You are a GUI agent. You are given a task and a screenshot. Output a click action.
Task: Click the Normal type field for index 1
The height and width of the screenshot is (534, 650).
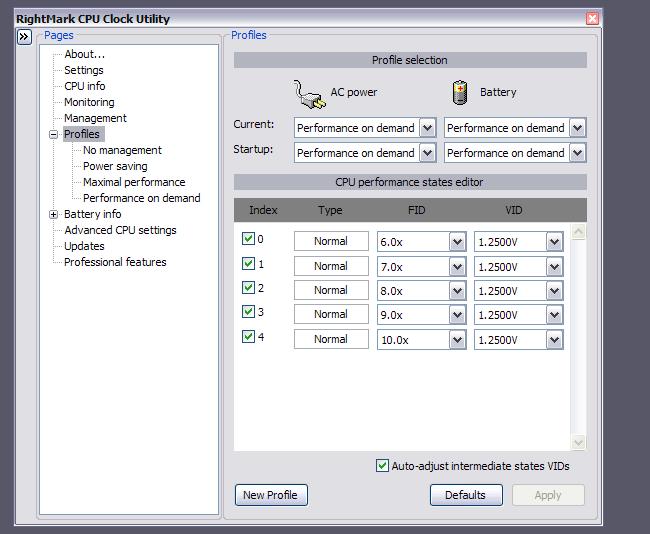click(x=331, y=266)
